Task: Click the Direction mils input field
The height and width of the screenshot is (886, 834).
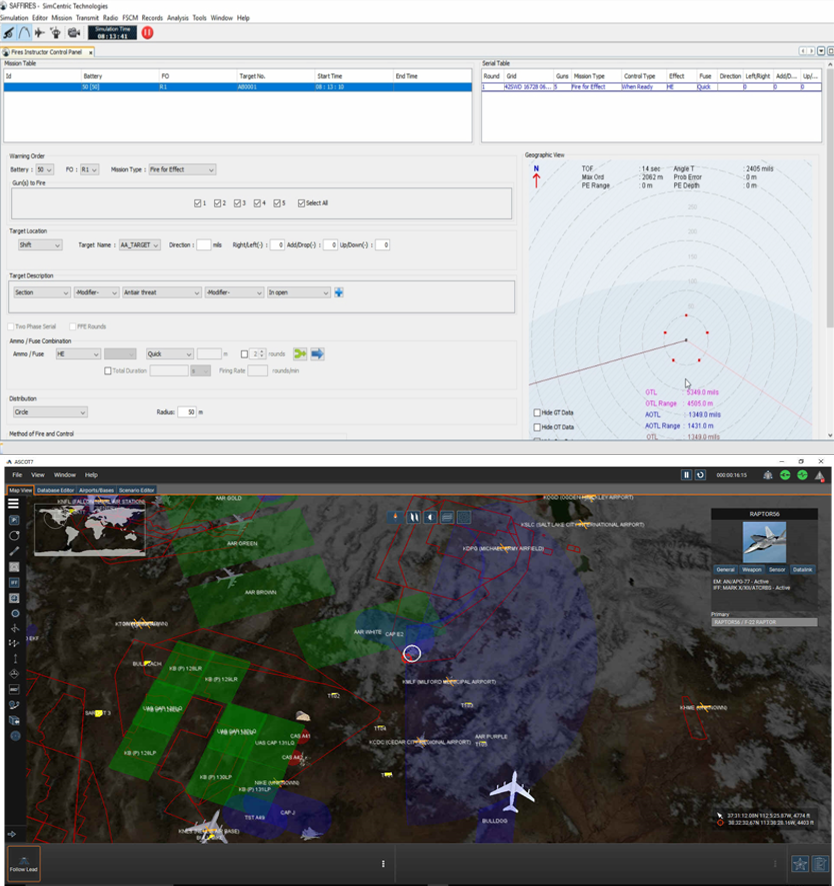Action: coord(203,245)
